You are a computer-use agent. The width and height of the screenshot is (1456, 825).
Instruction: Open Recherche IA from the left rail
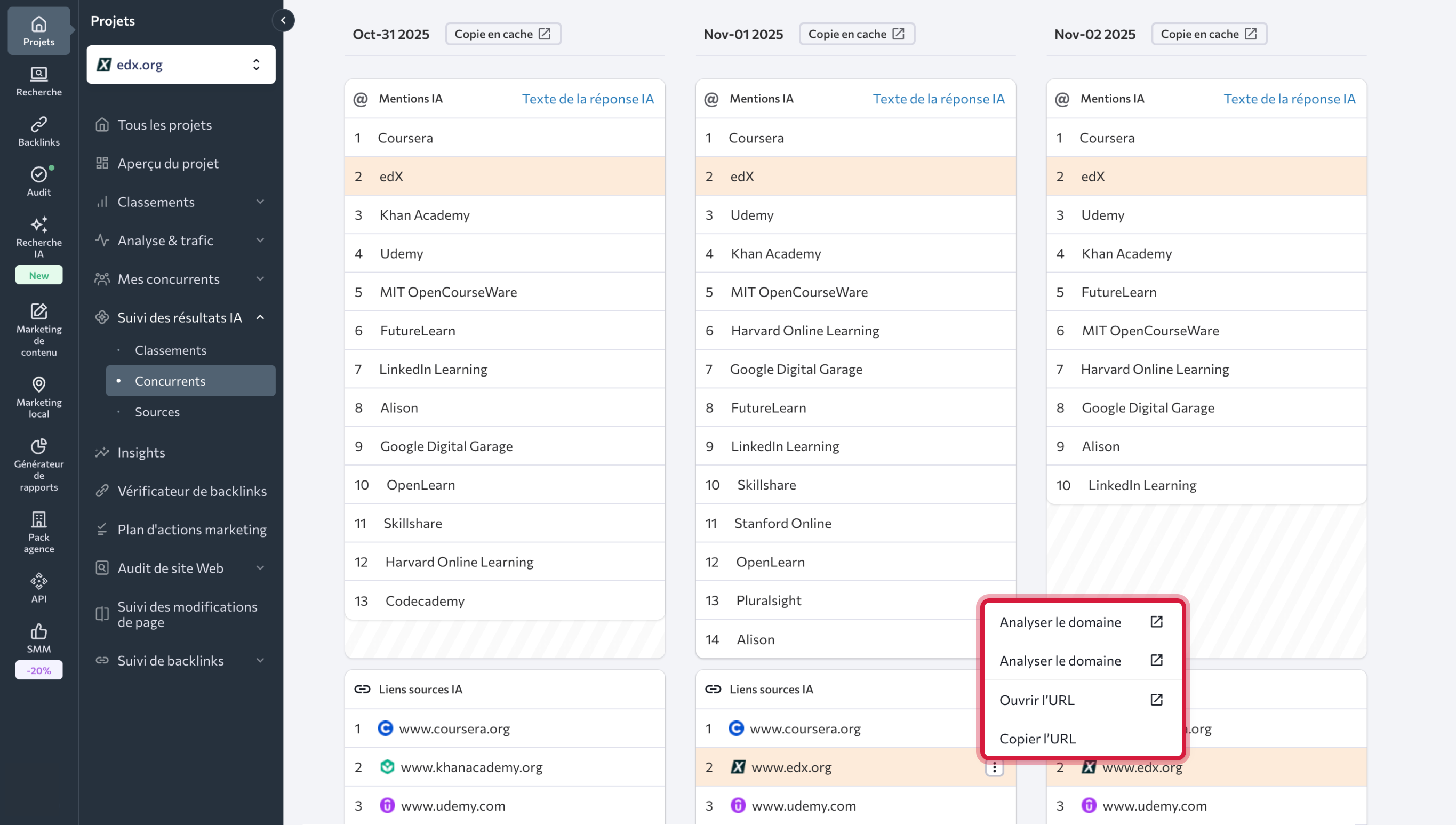pyautogui.click(x=38, y=236)
